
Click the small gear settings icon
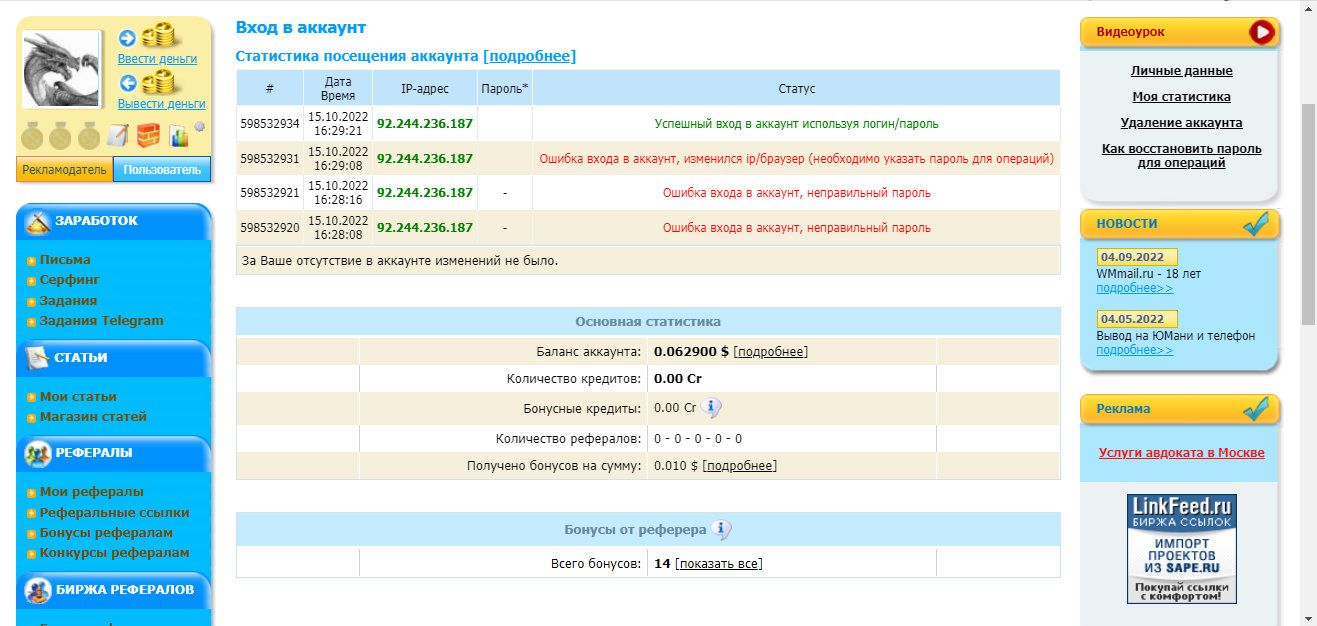(x=200, y=127)
